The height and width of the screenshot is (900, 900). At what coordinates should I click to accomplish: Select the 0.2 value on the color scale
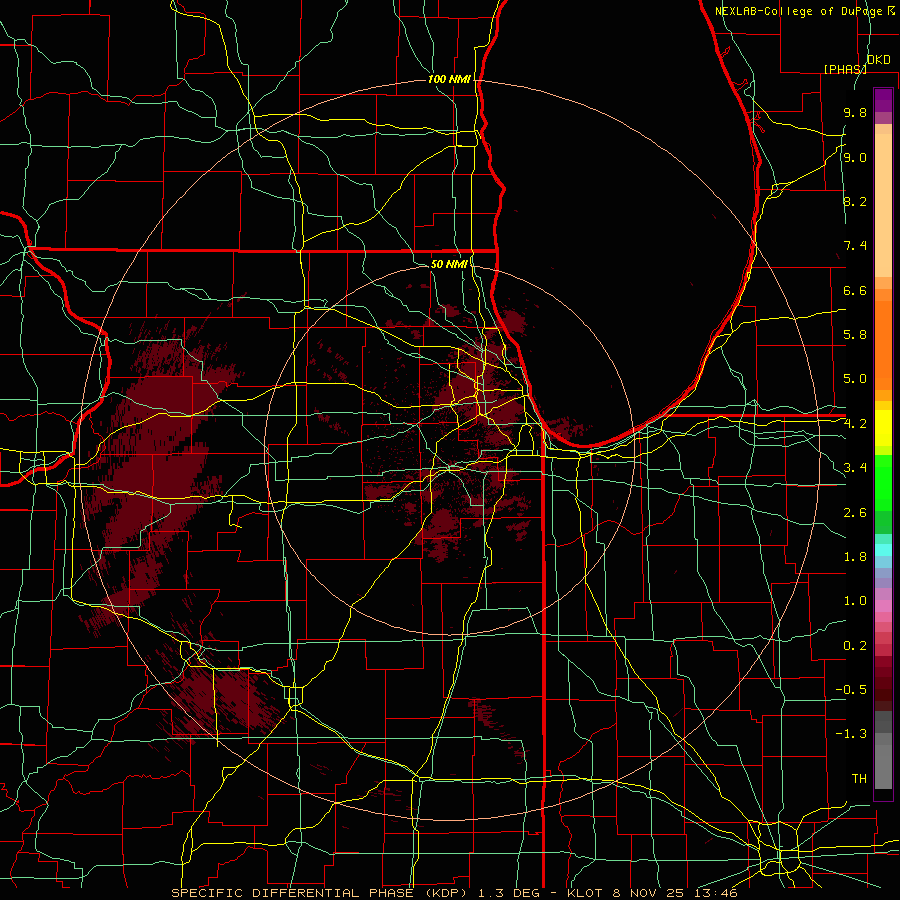pos(855,646)
